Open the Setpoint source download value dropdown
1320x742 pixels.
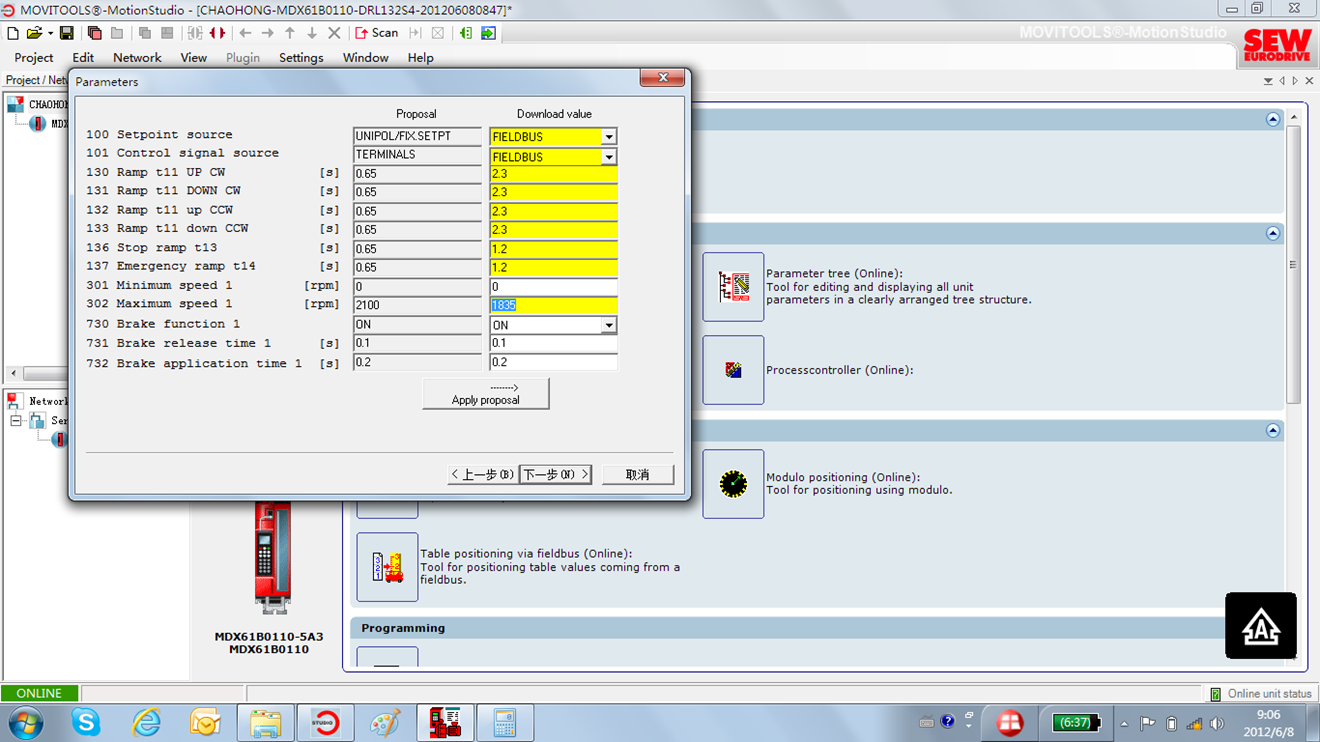608,137
